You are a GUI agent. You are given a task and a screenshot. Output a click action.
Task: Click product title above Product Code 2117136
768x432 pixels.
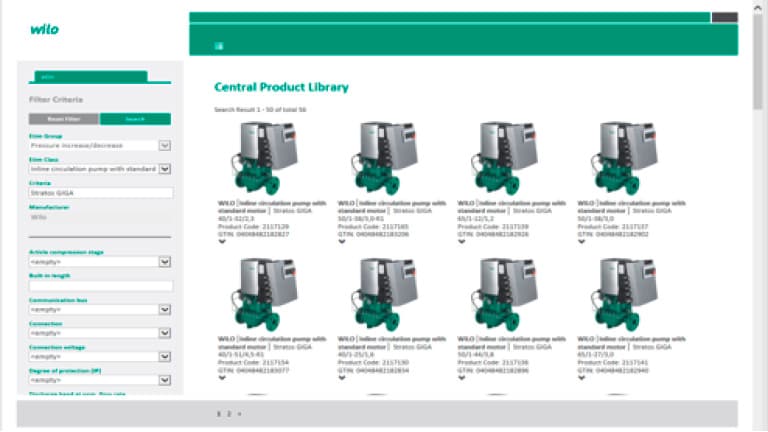(x=511, y=347)
